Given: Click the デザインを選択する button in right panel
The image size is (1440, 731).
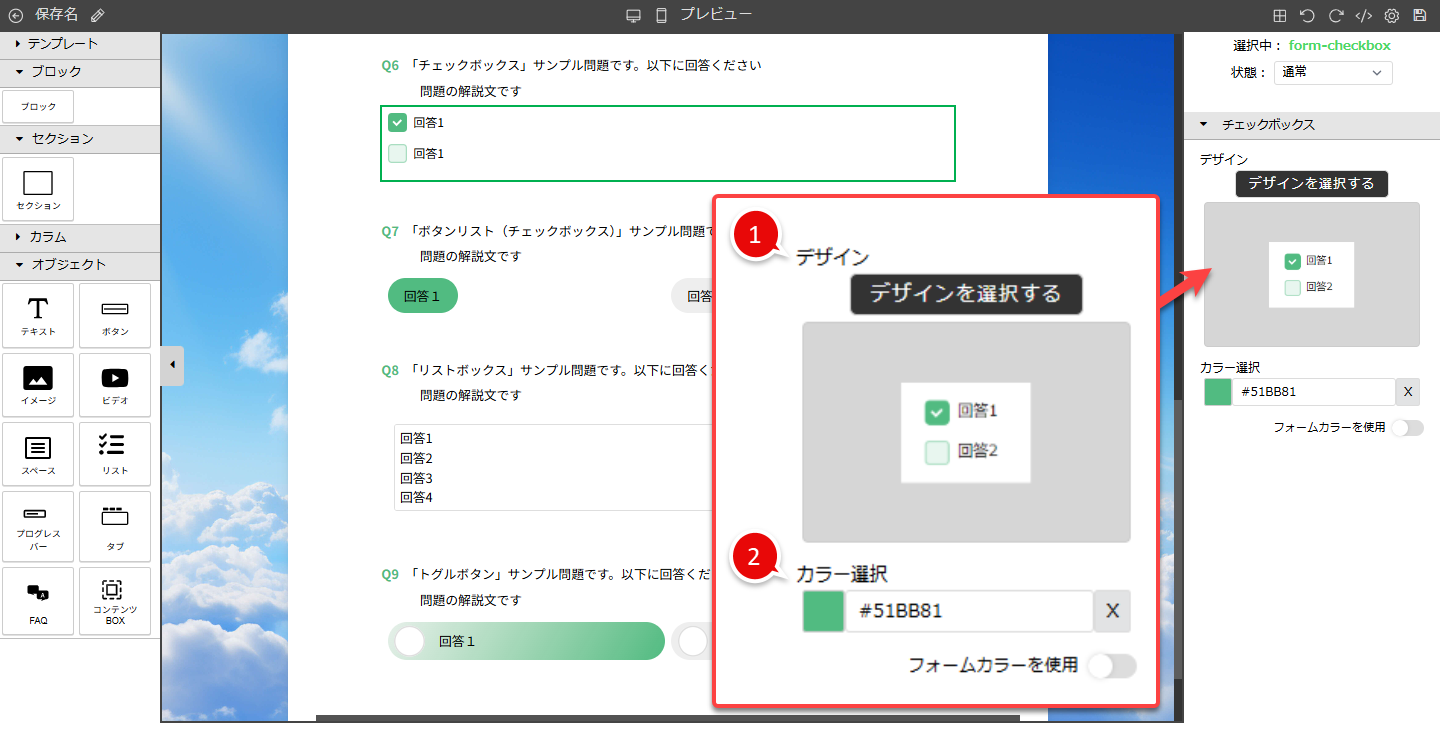Looking at the screenshot, I should click(x=1311, y=184).
